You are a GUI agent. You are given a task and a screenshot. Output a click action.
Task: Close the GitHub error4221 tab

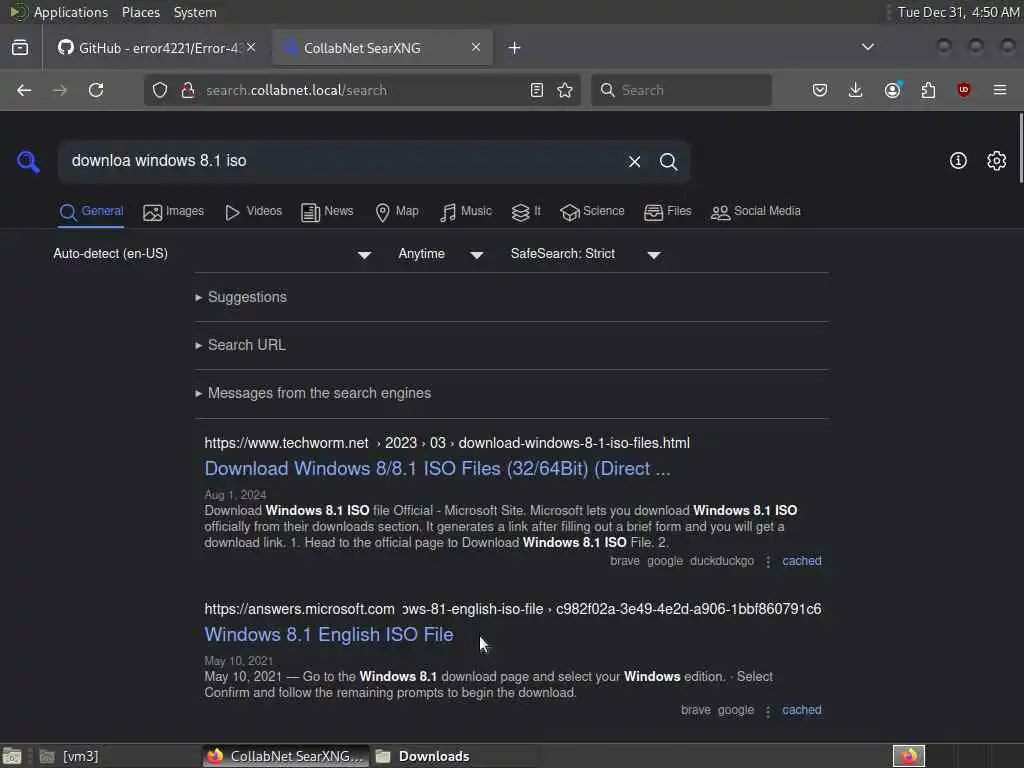tap(251, 48)
